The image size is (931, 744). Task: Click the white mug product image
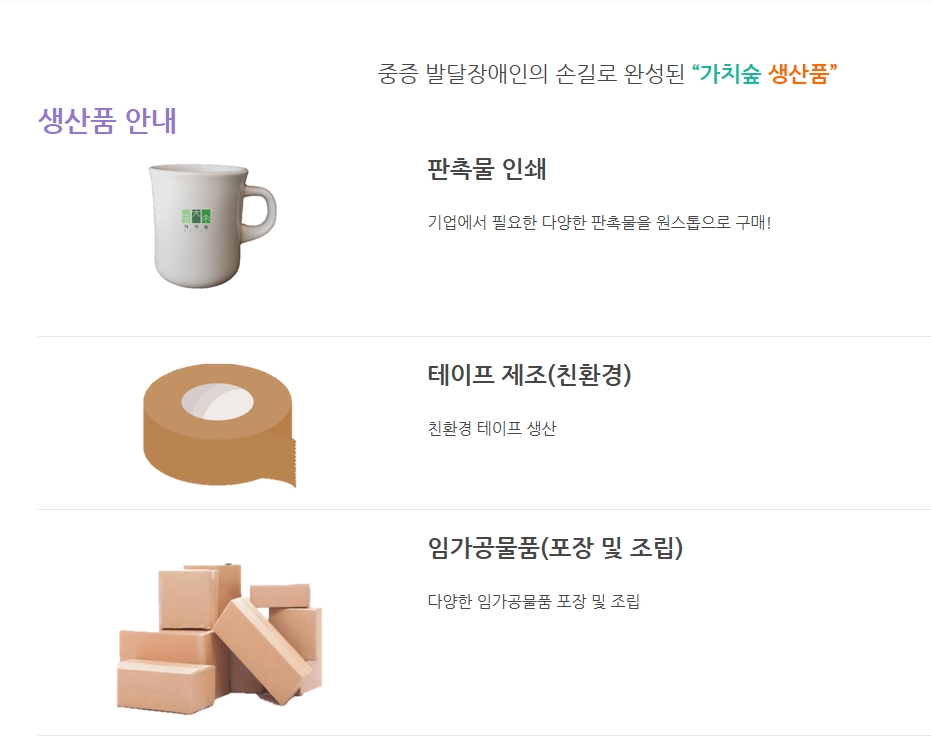click(x=212, y=226)
